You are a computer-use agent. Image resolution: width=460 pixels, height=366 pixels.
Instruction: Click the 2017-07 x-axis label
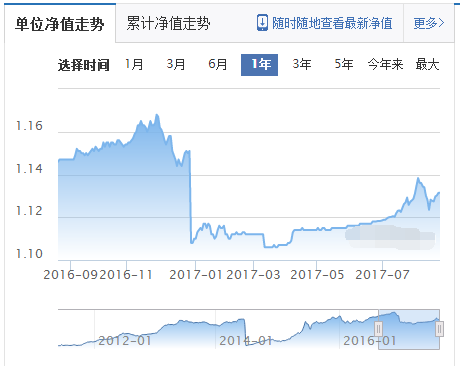pyautogui.click(x=382, y=275)
